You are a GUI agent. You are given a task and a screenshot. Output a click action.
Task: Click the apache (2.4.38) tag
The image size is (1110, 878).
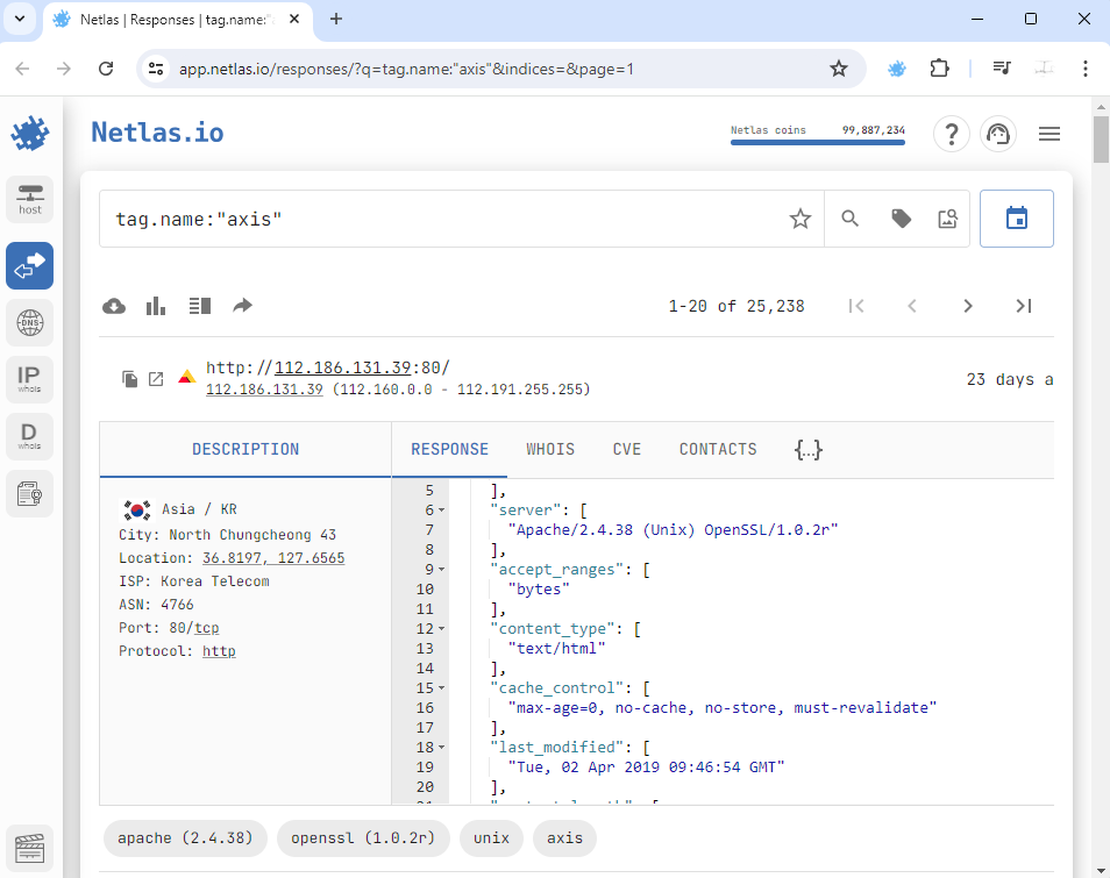pyautogui.click(x=185, y=838)
